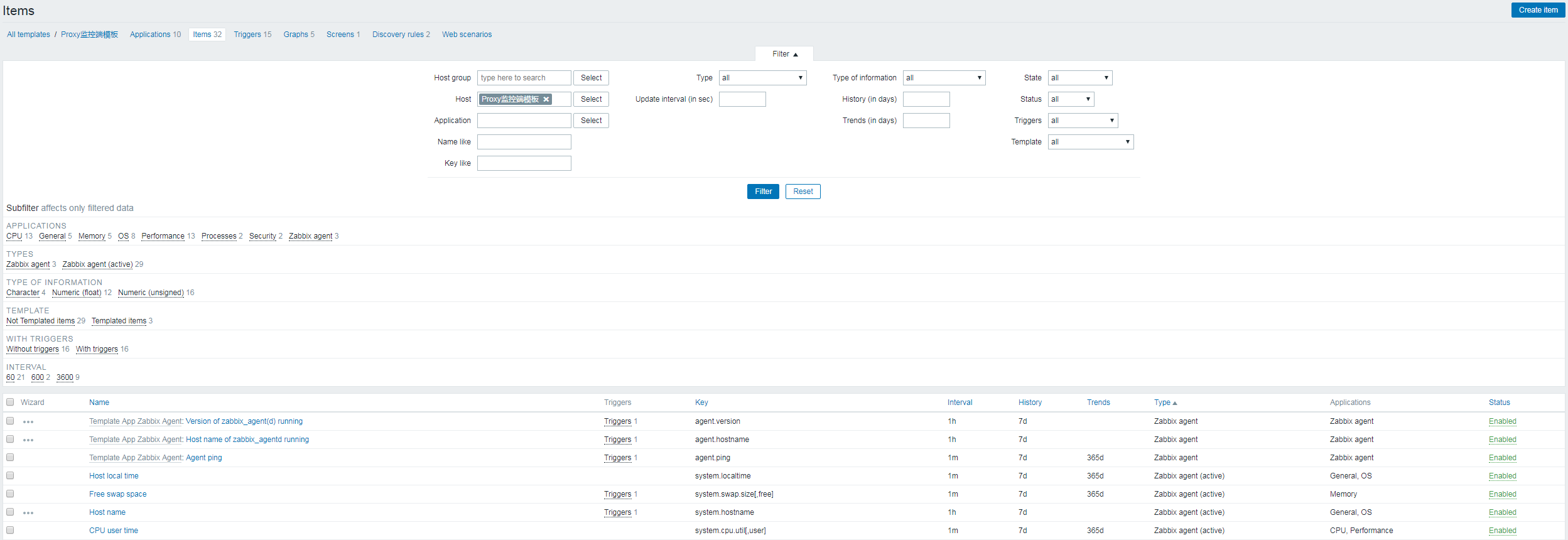Apply Zabbix agent (active) type subfilter
Image resolution: width=1568 pixels, height=540 pixels.
[x=97, y=264]
